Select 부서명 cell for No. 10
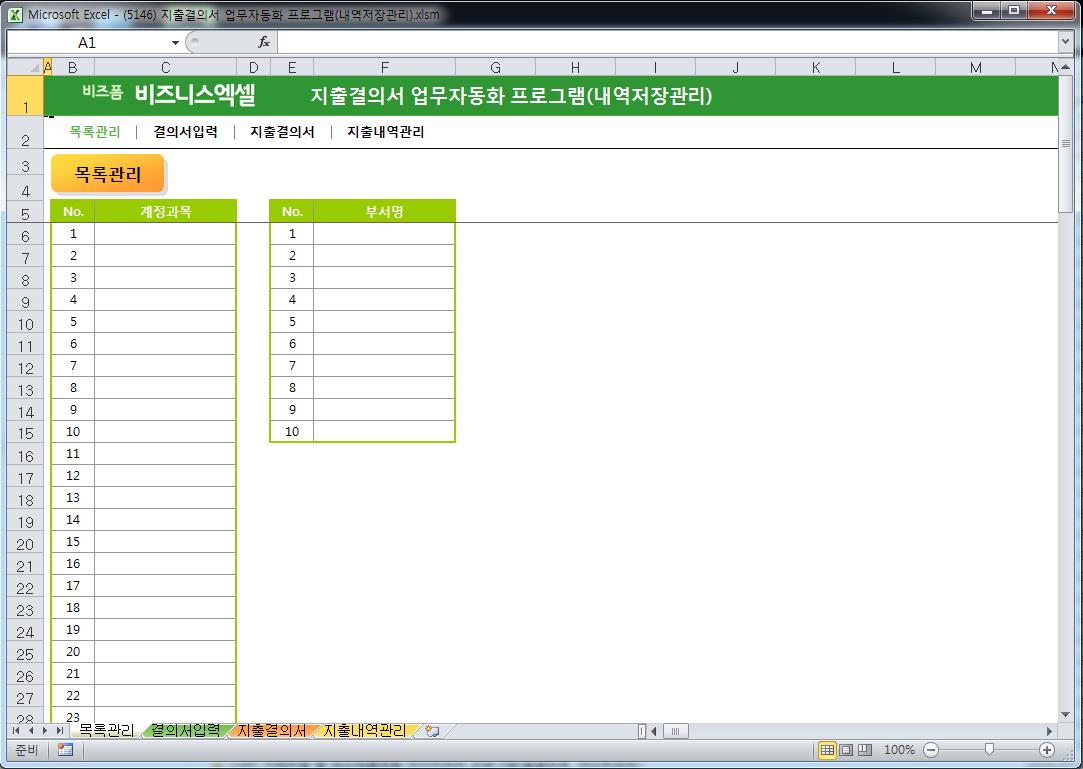1083x769 pixels. pos(384,432)
